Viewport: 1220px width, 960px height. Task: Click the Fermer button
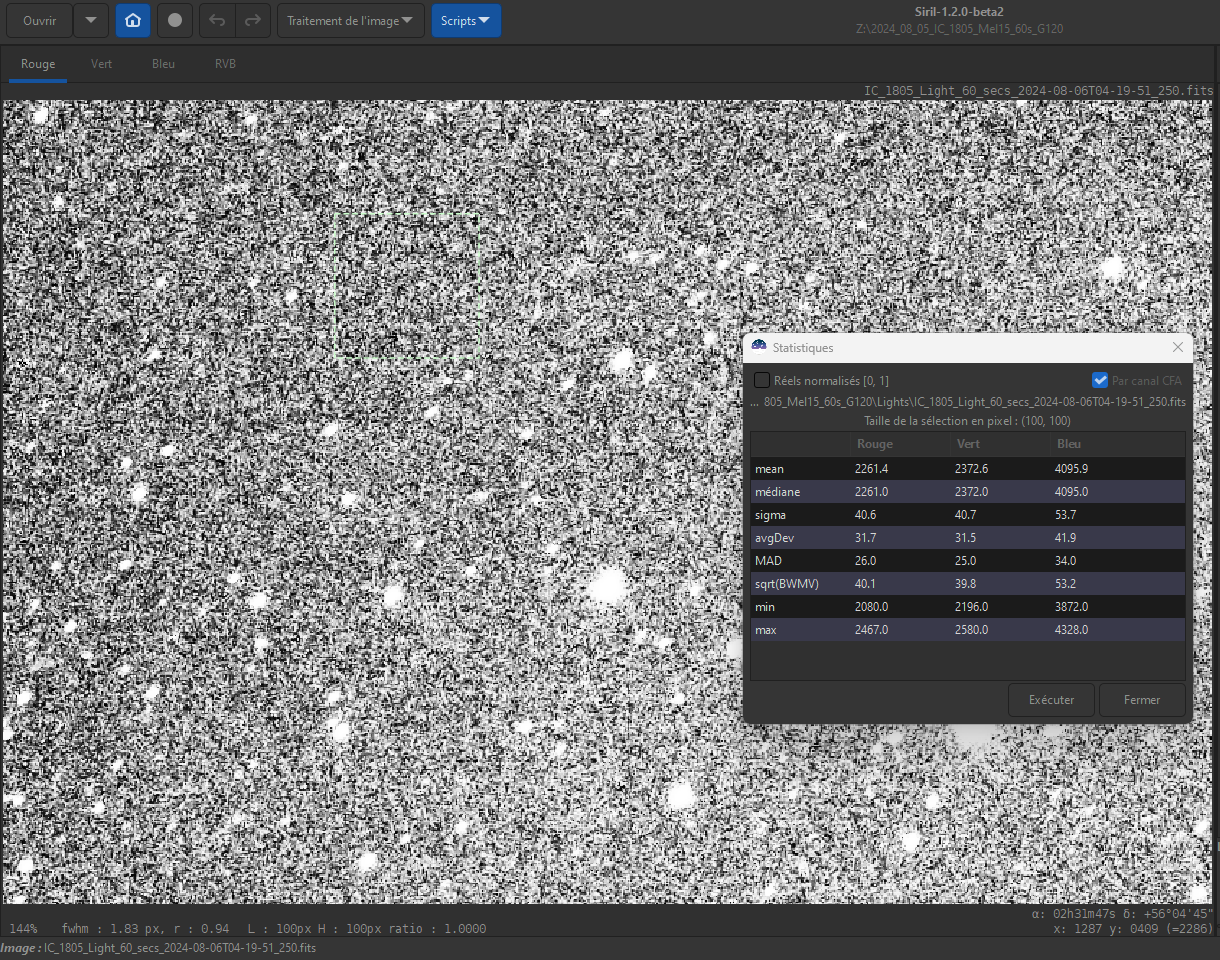(x=1142, y=700)
